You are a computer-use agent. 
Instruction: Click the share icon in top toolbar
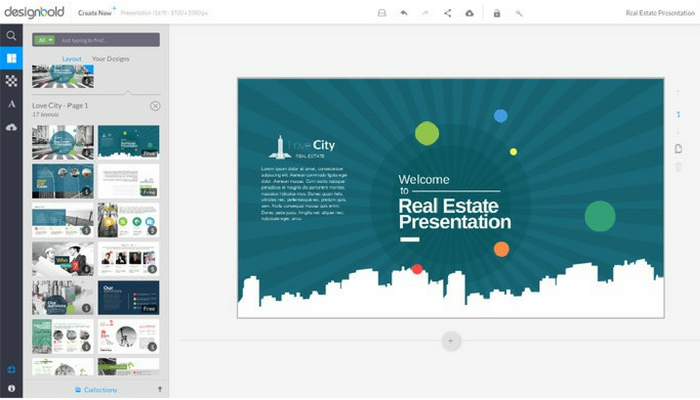click(x=447, y=13)
